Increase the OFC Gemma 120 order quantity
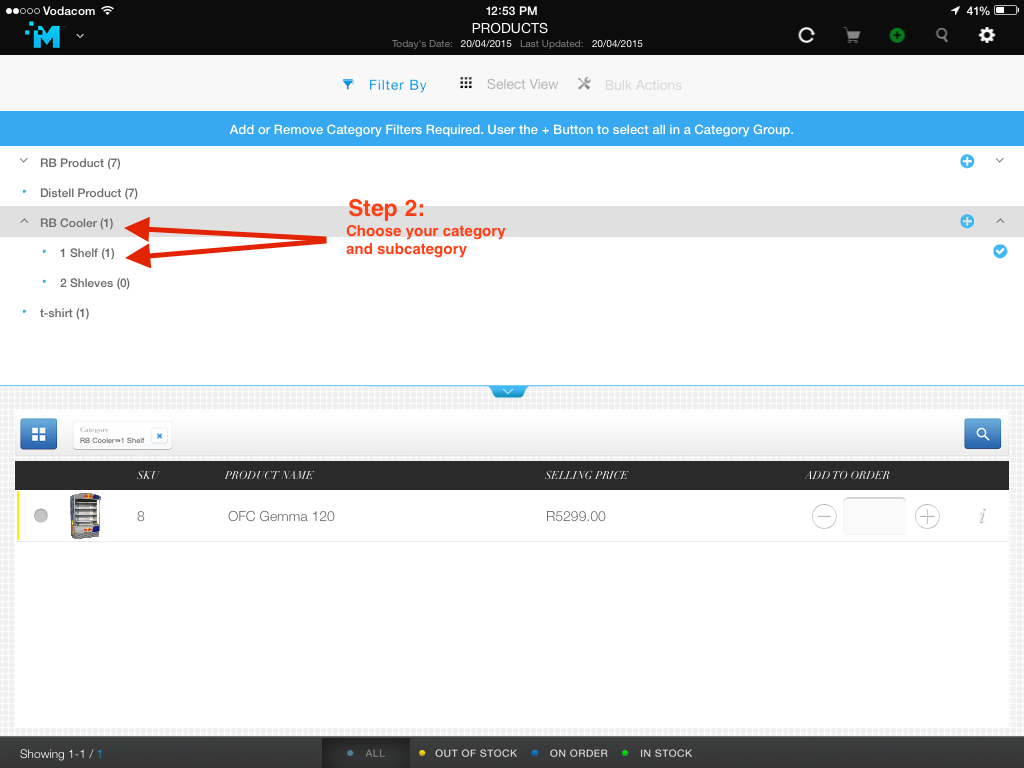The width and height of the screenshot is (1024, 768). 927,517
